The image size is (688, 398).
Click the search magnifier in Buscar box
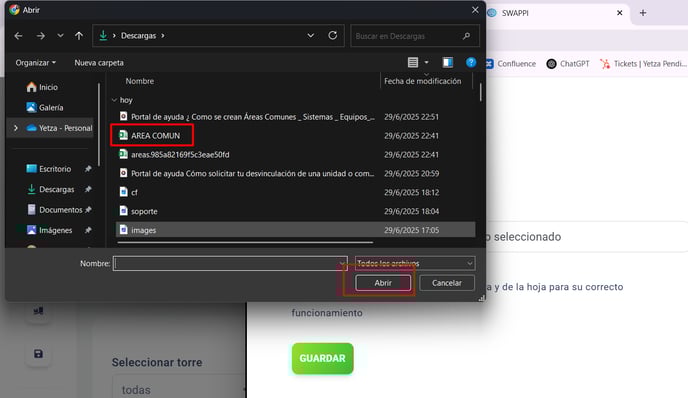466,36
